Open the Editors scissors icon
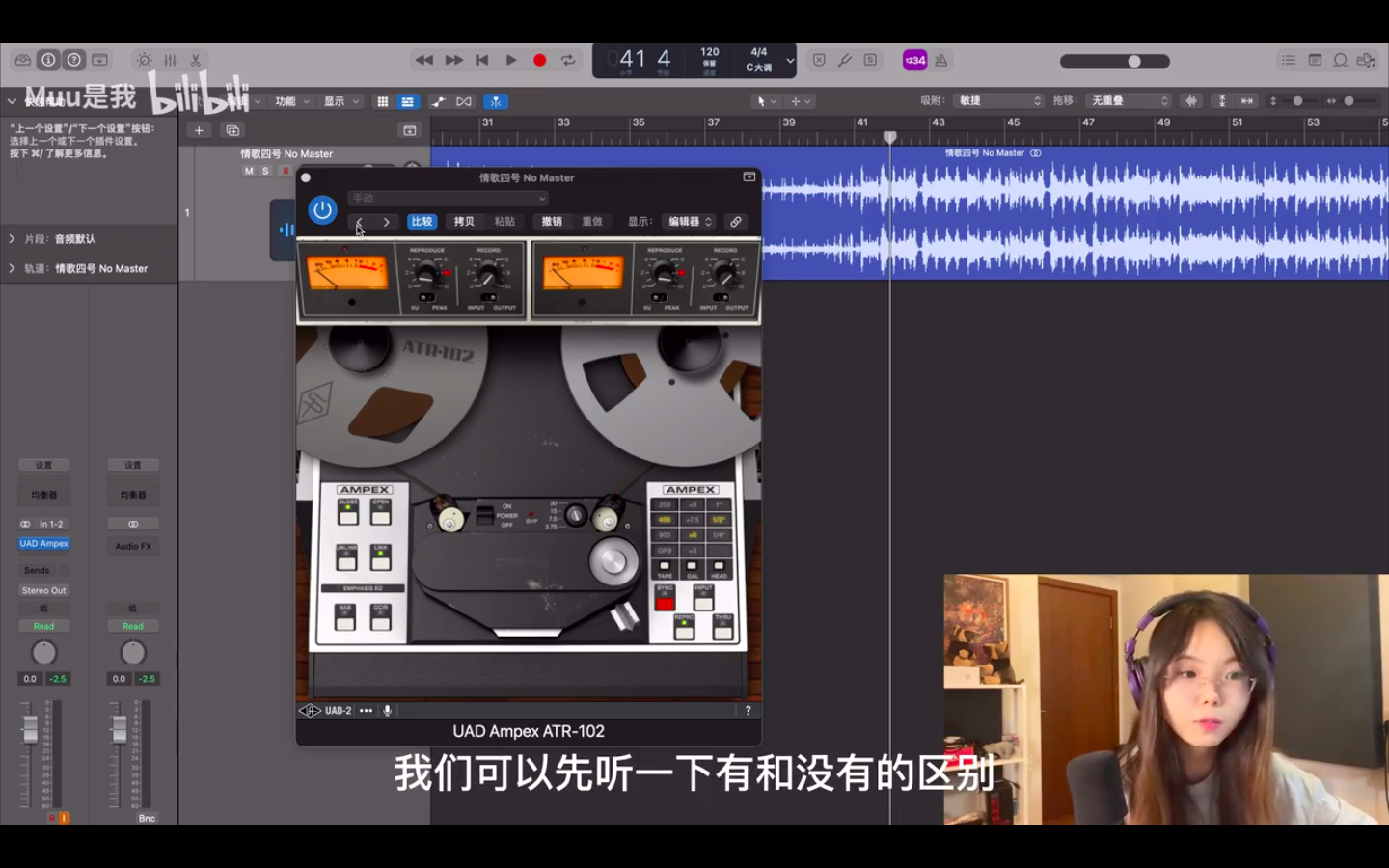 (196, 60)
